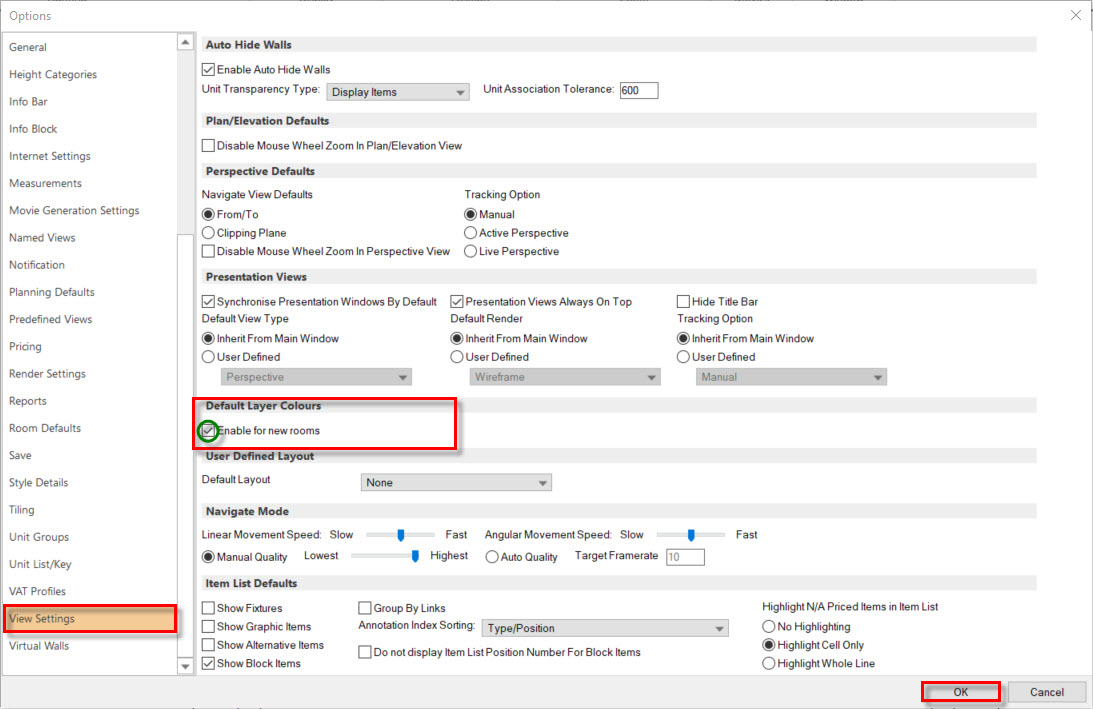Screen dimensions: 1093x709
Task: Open the Unit Transparency Type dropdown
Action: pos(397,90)
